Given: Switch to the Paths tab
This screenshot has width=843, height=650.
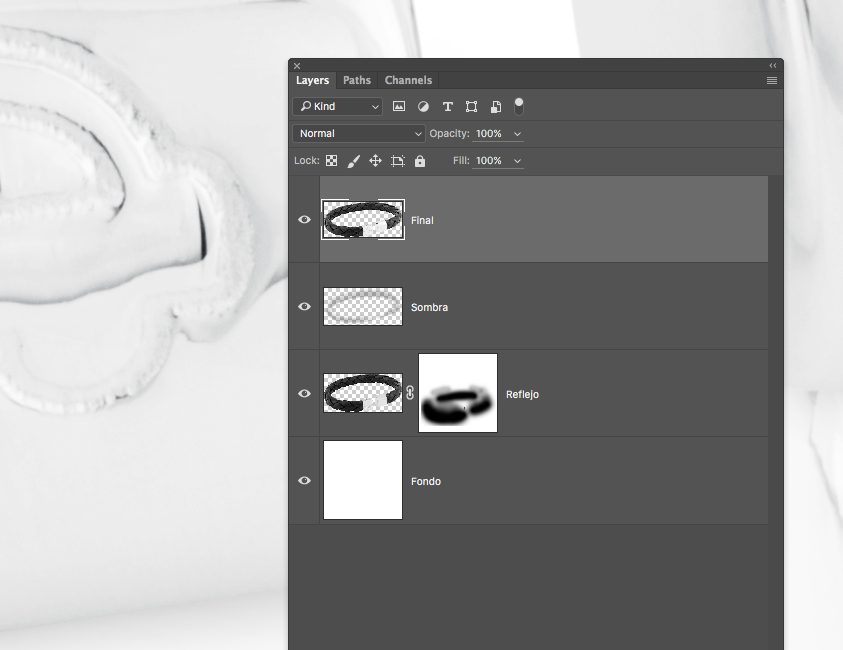Looking at the screenshot, I should click(x=357, y=80).
